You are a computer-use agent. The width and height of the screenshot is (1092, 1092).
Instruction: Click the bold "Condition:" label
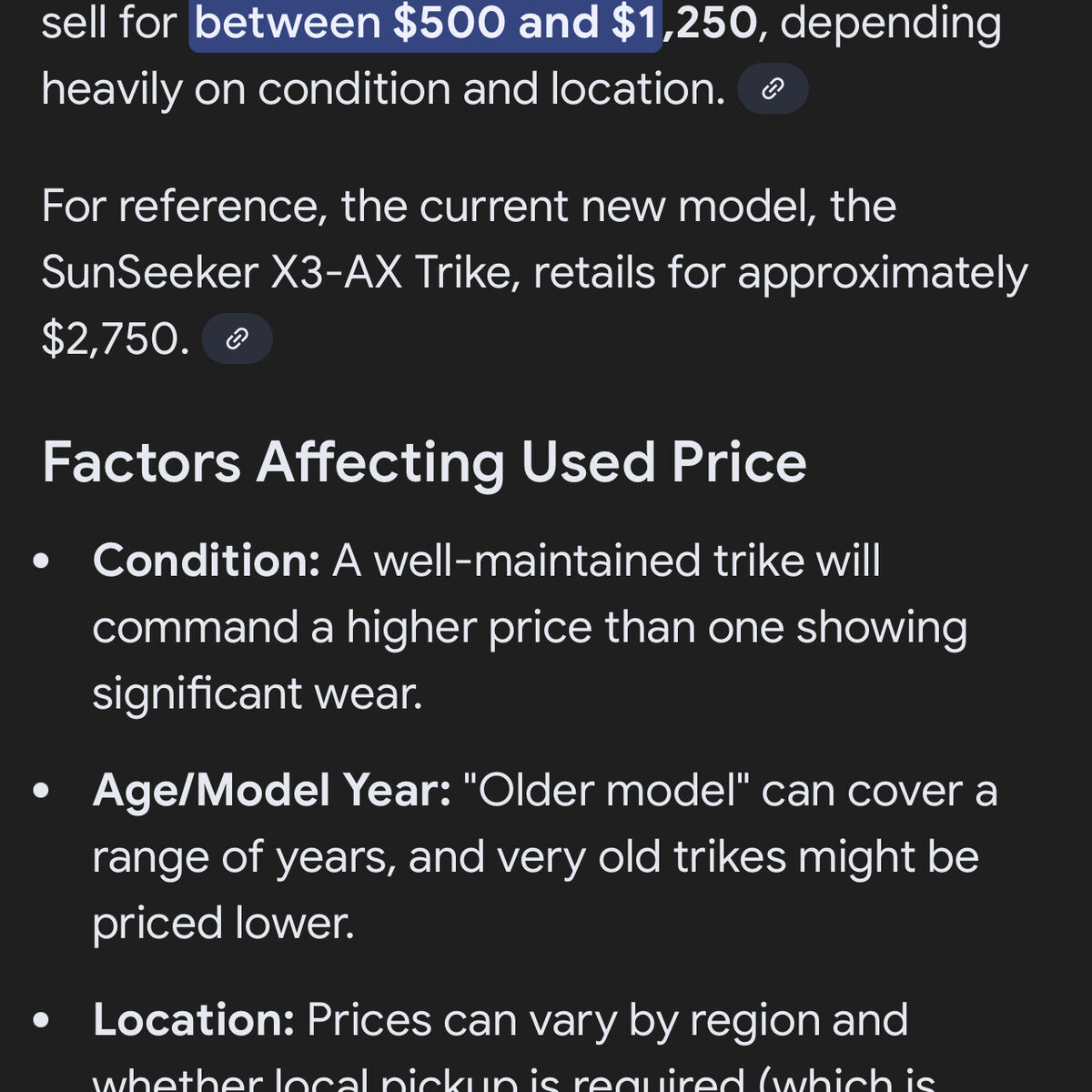point(207,561)
